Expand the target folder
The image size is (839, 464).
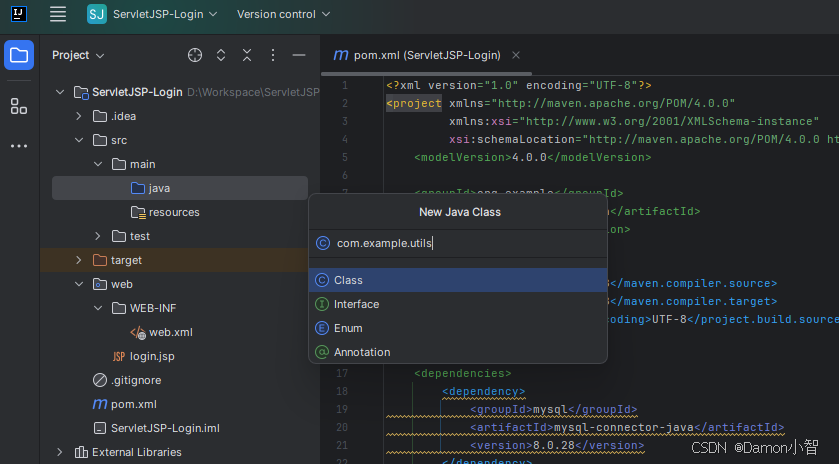point(79,260)
